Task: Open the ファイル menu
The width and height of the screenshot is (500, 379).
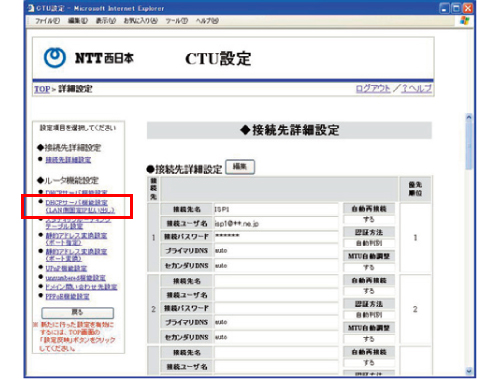Action: [x=48, y=21]
